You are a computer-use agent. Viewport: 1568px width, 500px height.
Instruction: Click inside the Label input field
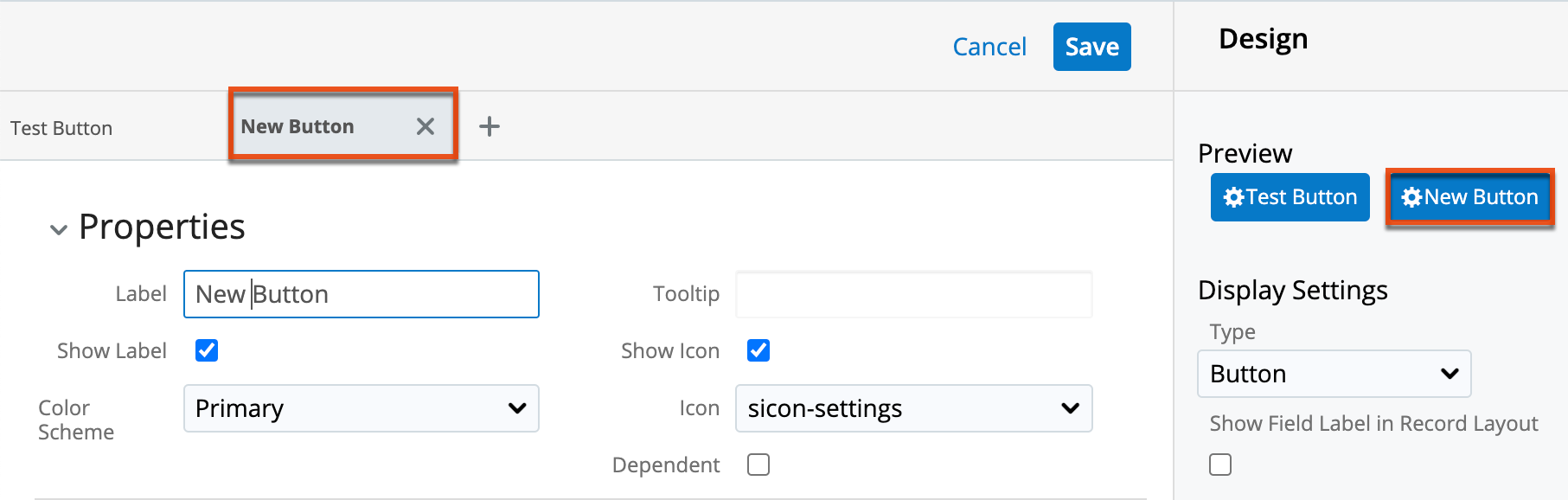tap(361, 294)
